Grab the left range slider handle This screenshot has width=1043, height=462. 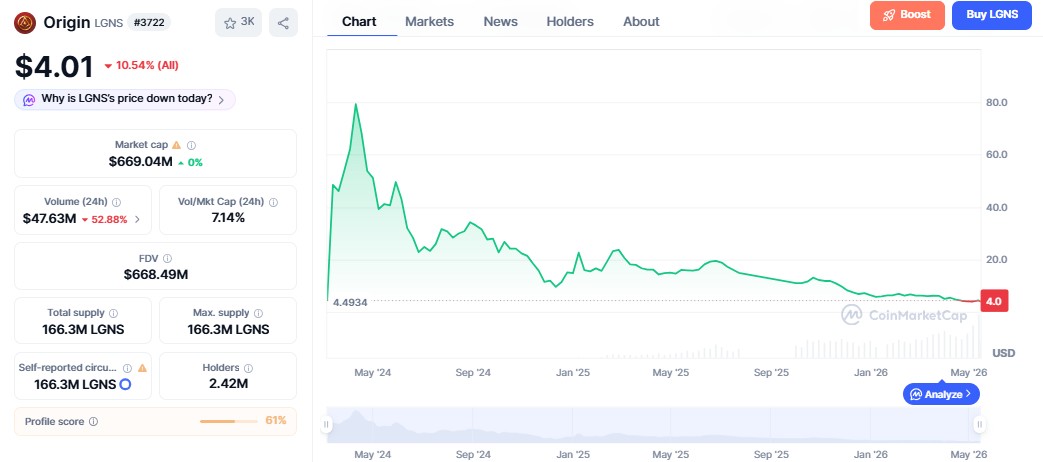[327, 424]
